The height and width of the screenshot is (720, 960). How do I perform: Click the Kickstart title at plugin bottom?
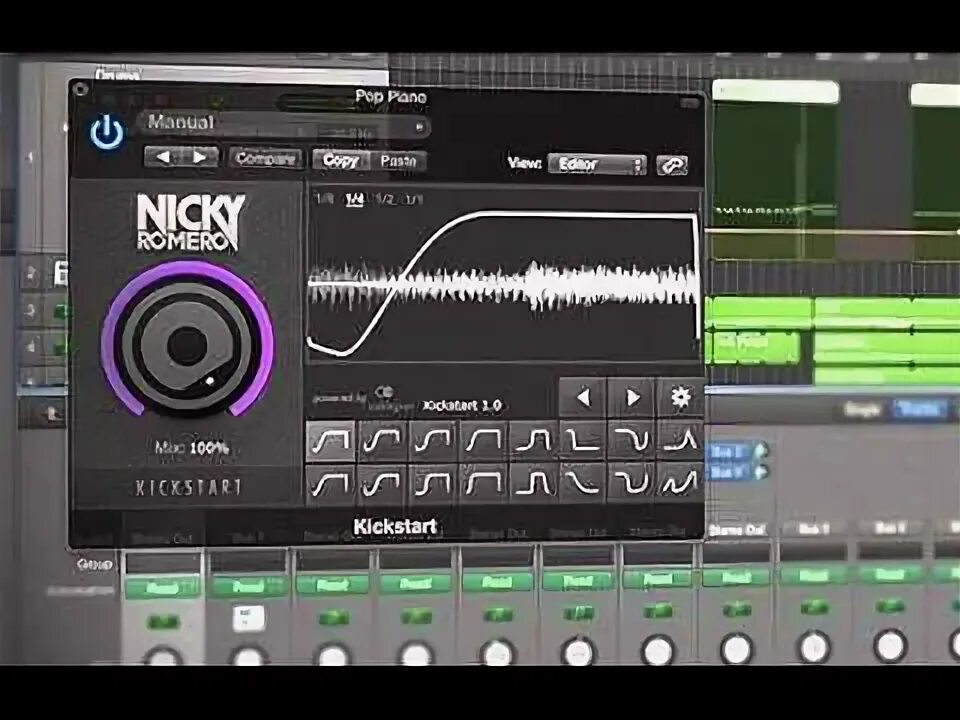[x=396, y=527]
